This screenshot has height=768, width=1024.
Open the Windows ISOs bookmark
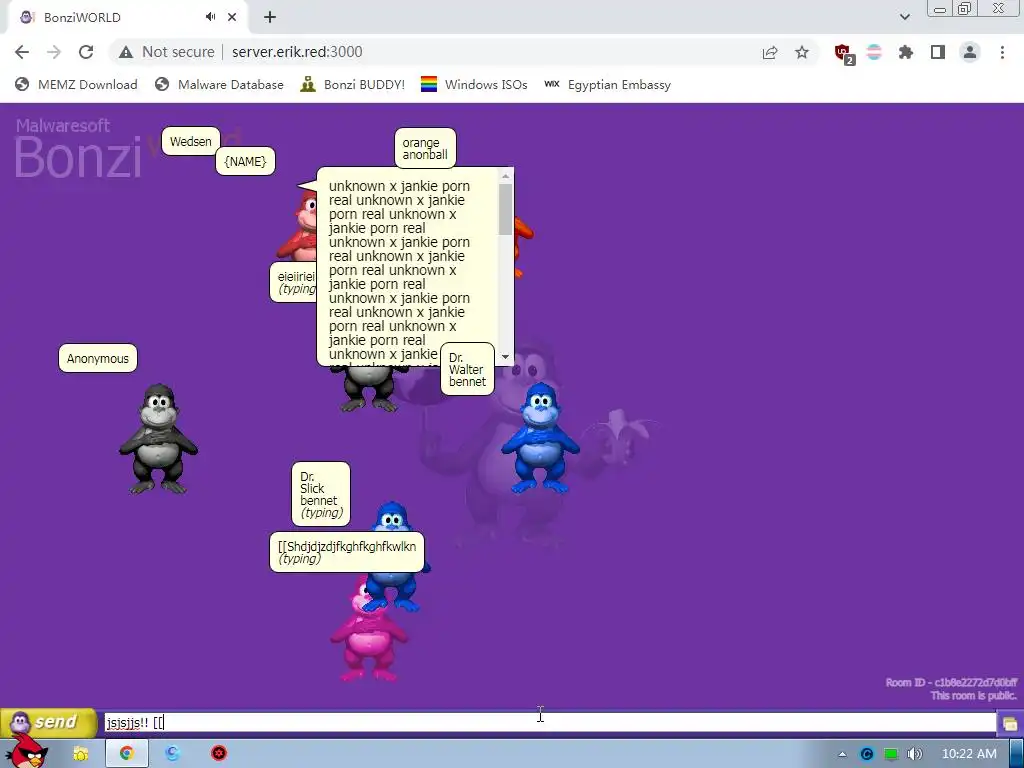pos(473,84)
